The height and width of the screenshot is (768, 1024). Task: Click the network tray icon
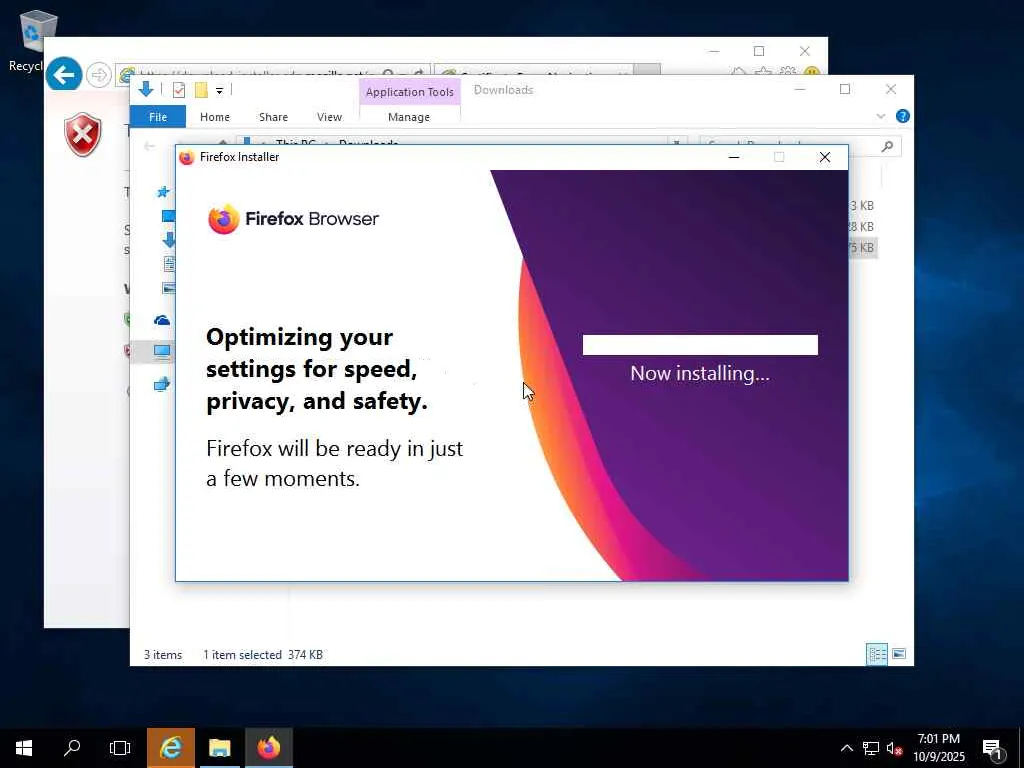[871, 748]
